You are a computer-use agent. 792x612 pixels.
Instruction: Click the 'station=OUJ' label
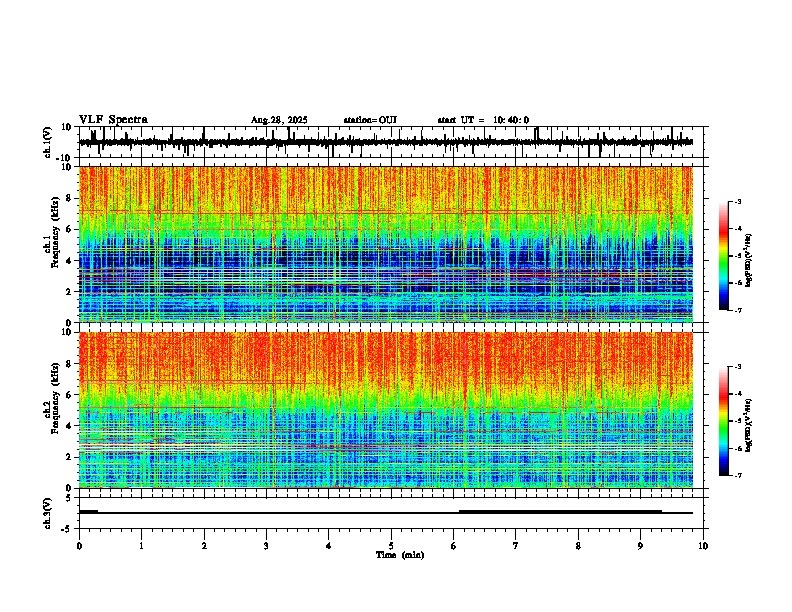click(x=370, y=120)
